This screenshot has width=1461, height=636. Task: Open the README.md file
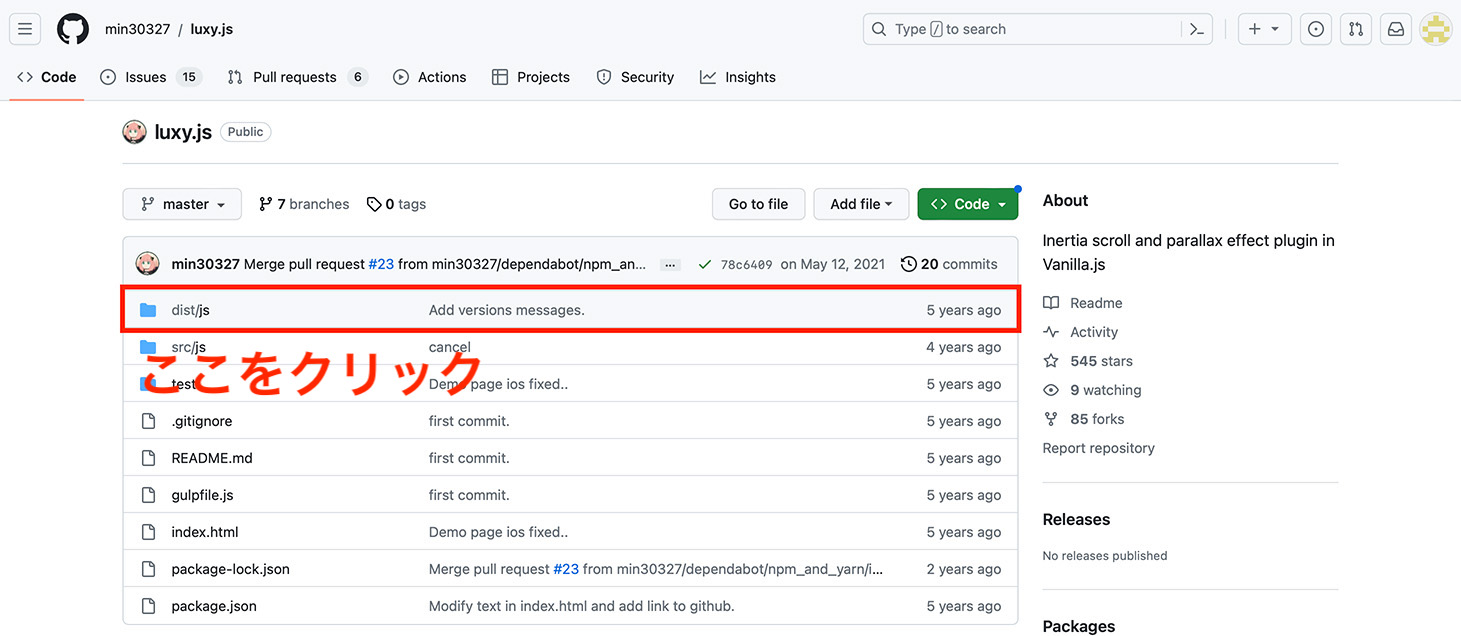tap(212, 458)
